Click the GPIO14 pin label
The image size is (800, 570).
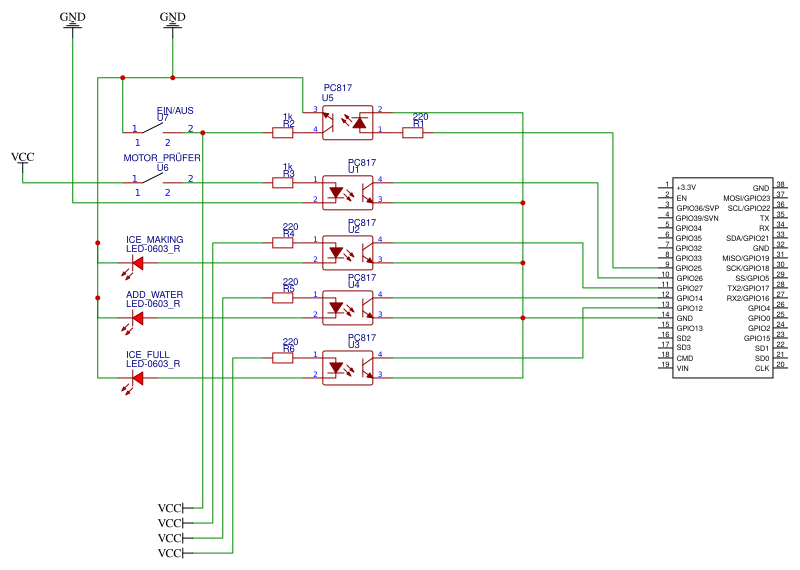(x=690, y=298)
